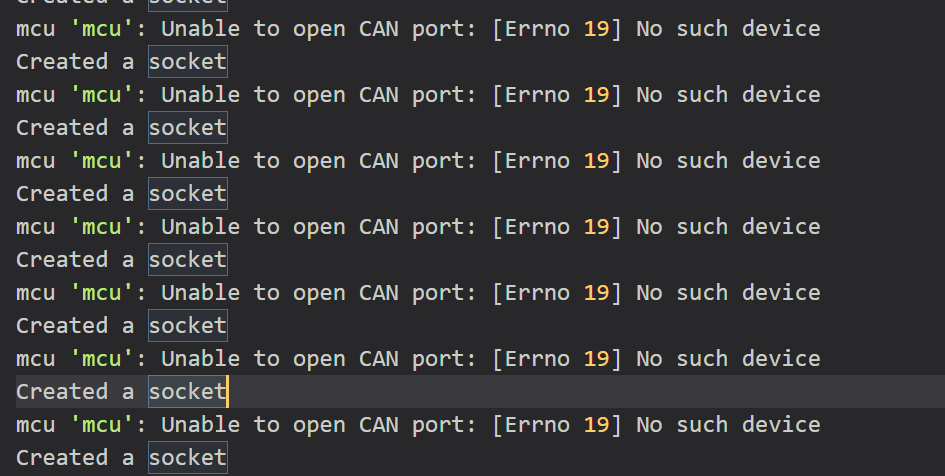Click "port:" in the second error line from top

tap(445, 95)
